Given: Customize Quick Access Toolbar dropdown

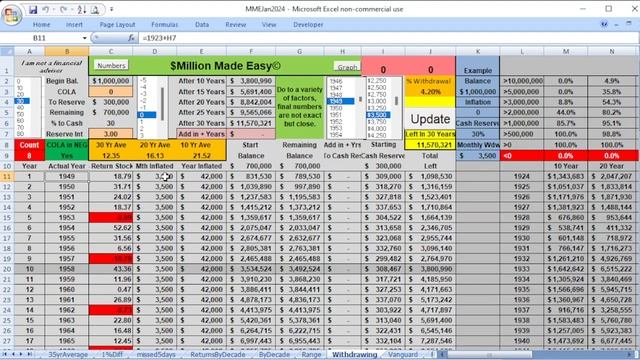Looking at the screenshot, I should (x=111, y=9).
